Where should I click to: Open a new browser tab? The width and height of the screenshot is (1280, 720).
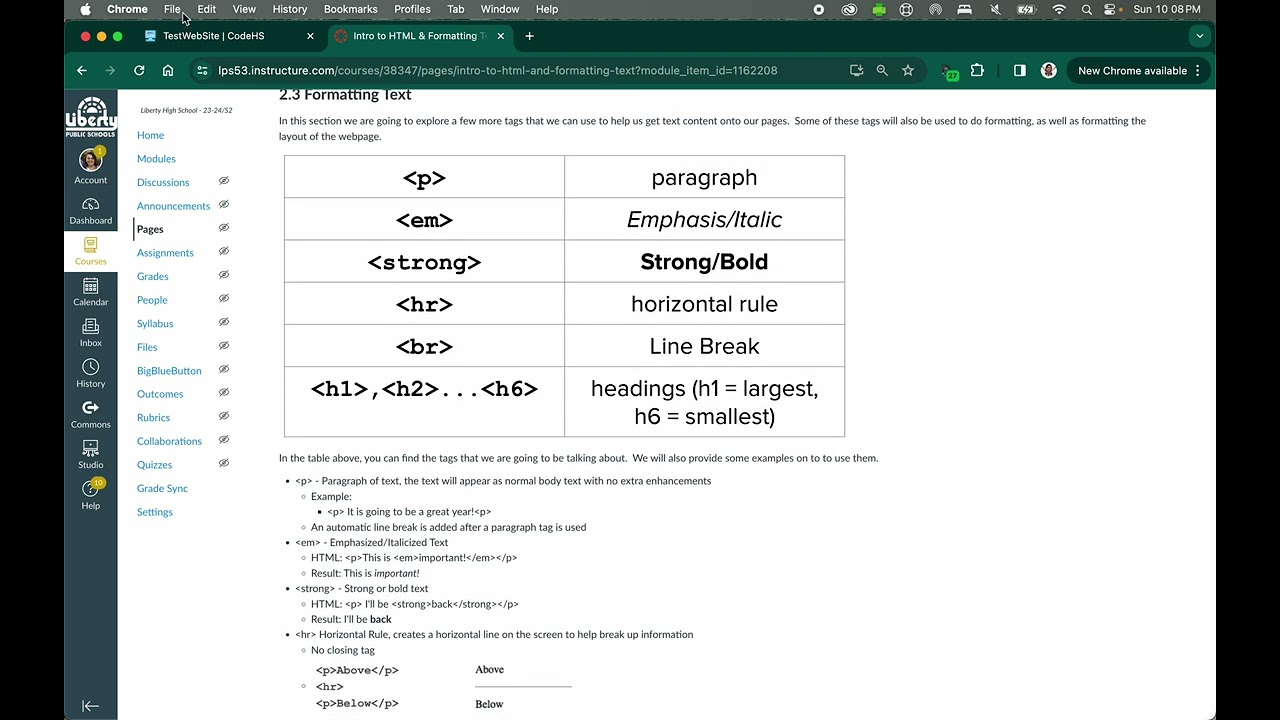click(529, 36)
